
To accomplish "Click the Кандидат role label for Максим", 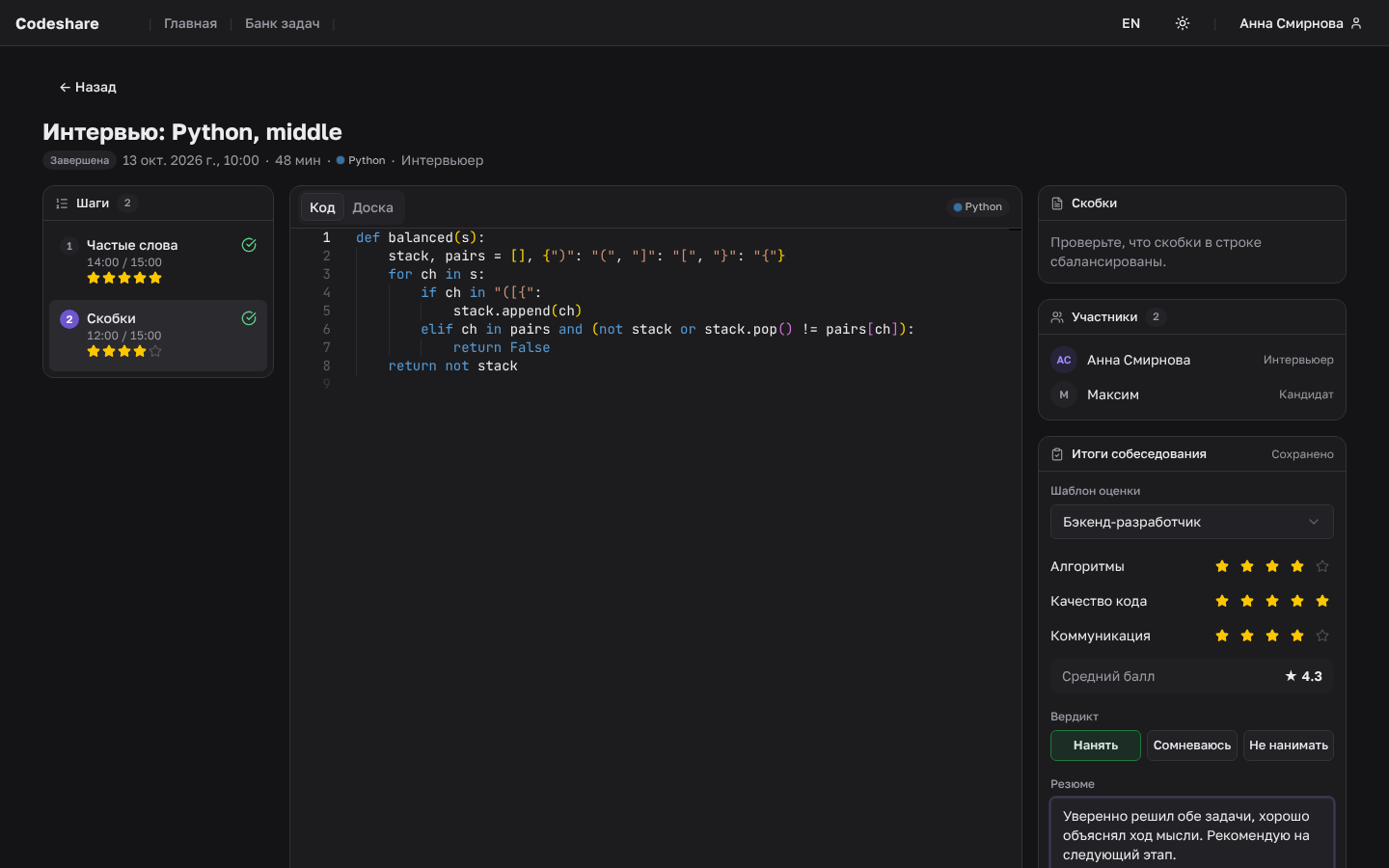I will 1306,394.
